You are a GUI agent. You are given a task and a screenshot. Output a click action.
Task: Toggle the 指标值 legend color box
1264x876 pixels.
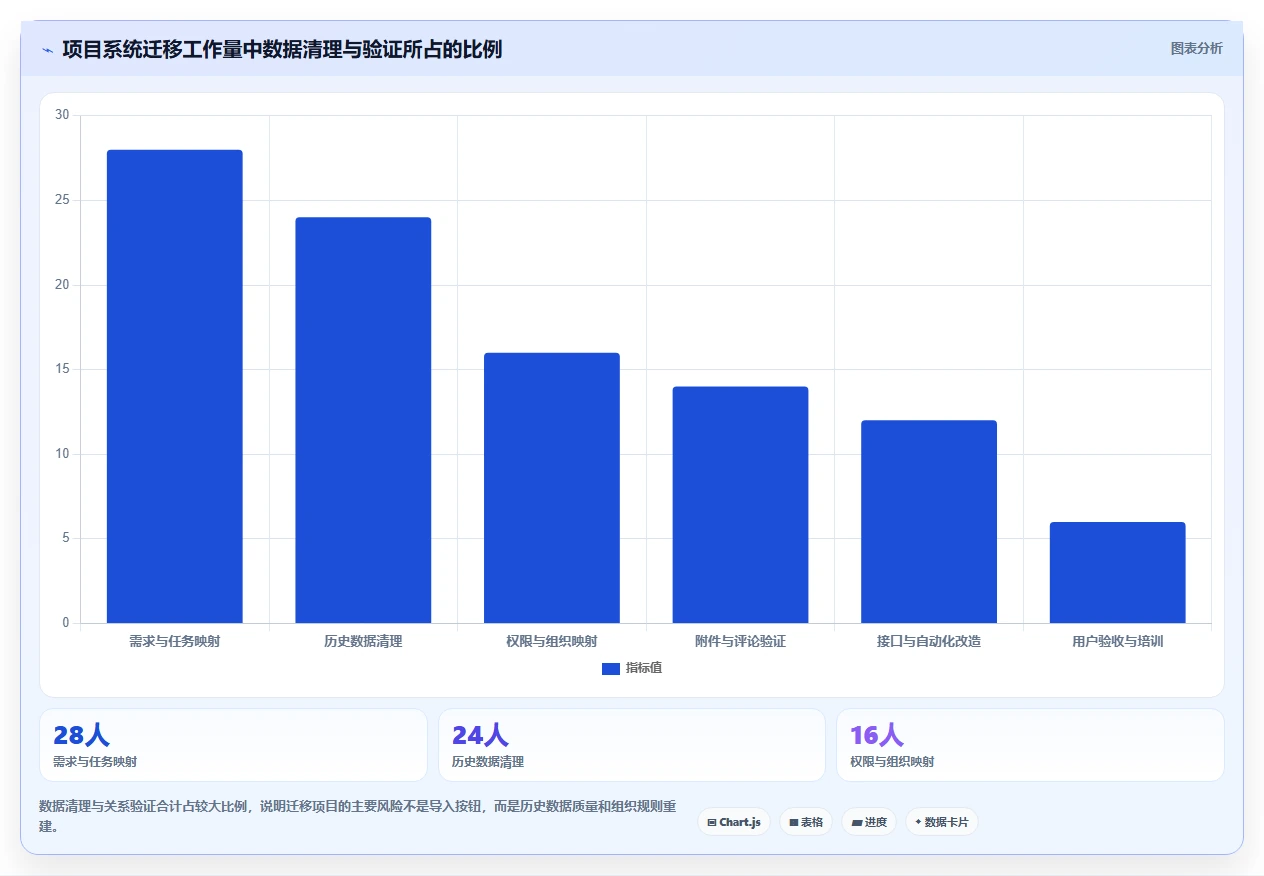pos(611,669)
